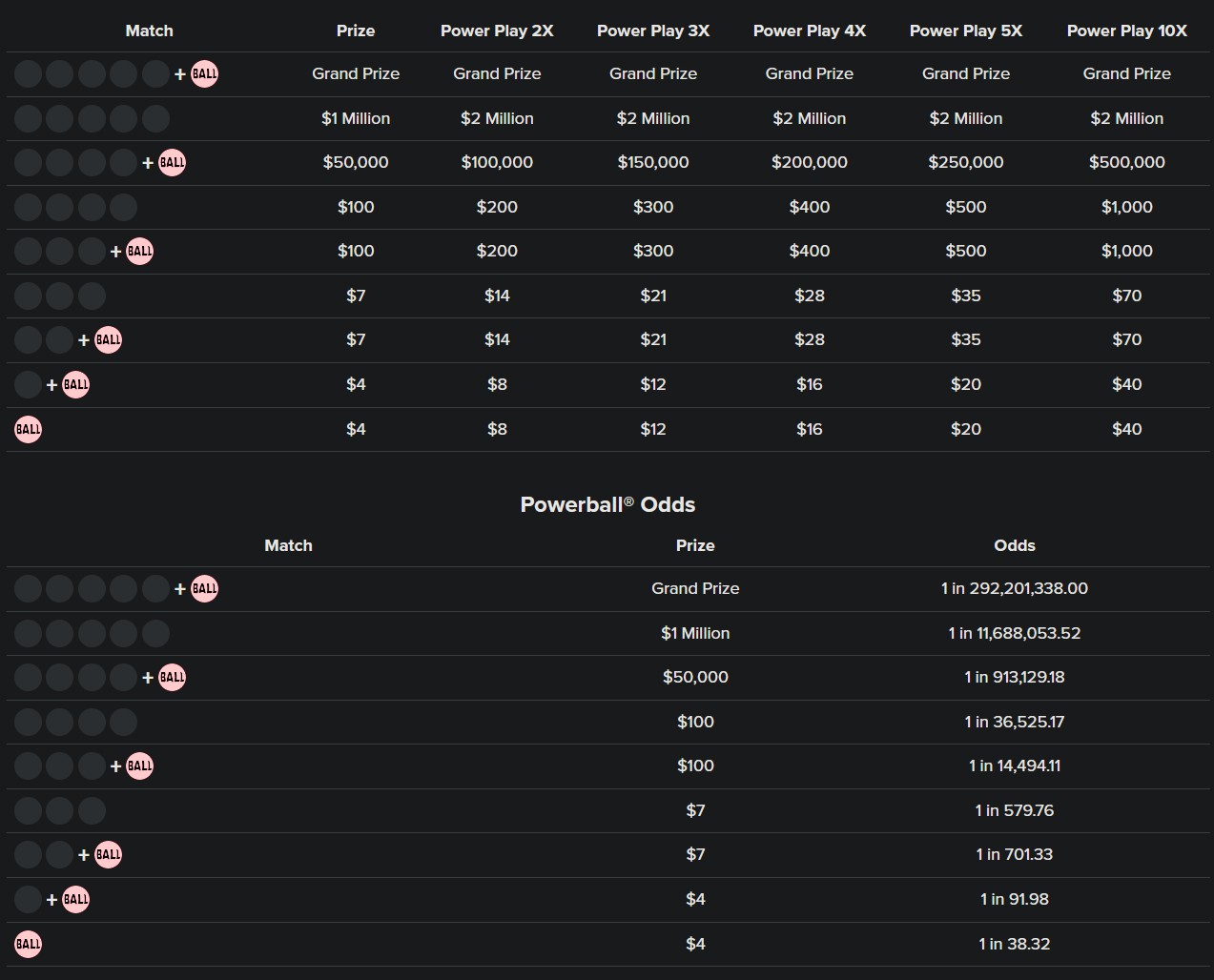The width and height of the screenshot is (1214, 980).
Task: Click the $1 Million cell in Prize column, top table
Action: (356, 118)
